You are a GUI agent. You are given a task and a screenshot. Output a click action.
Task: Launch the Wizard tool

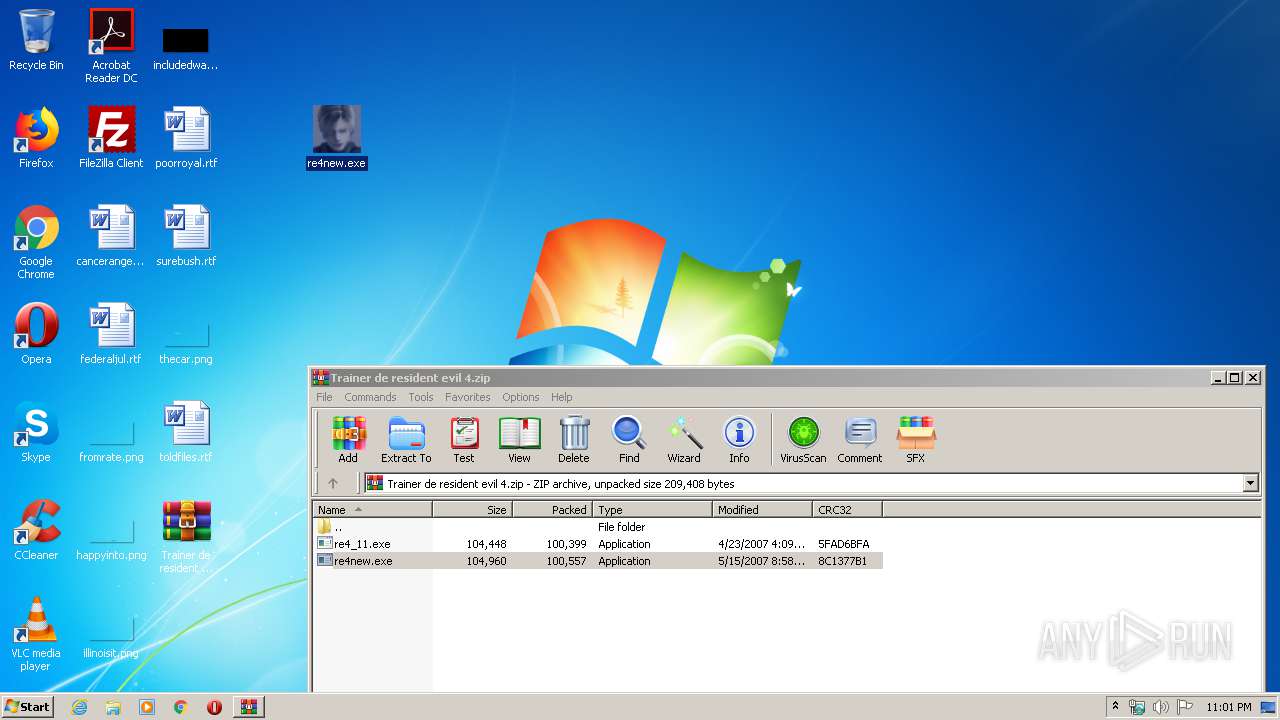pyautogui.click(x=684, y=440)
